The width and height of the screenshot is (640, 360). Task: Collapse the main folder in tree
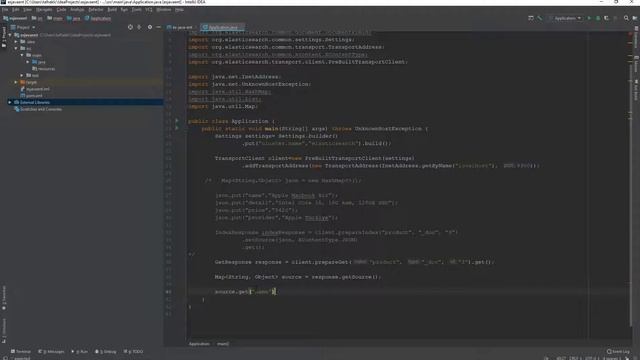[22, 55]
